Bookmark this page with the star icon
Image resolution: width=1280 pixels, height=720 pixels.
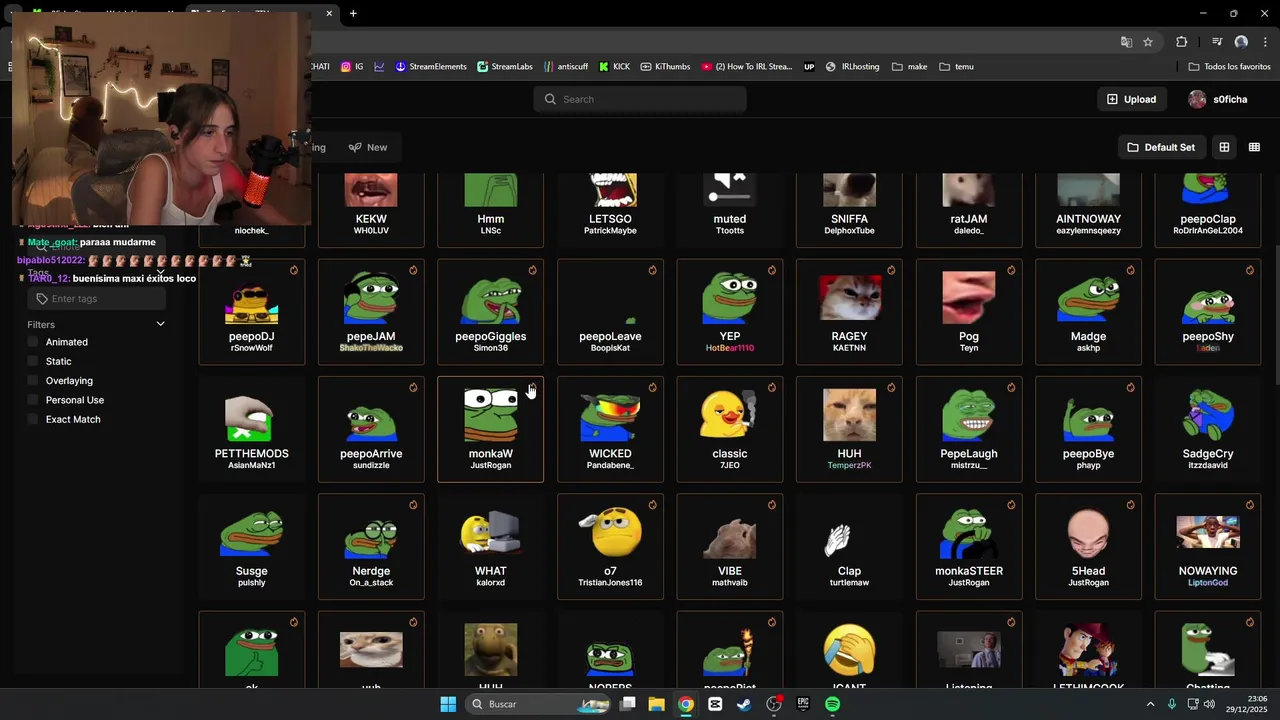pyautogui.click(x=1148, y=42)
